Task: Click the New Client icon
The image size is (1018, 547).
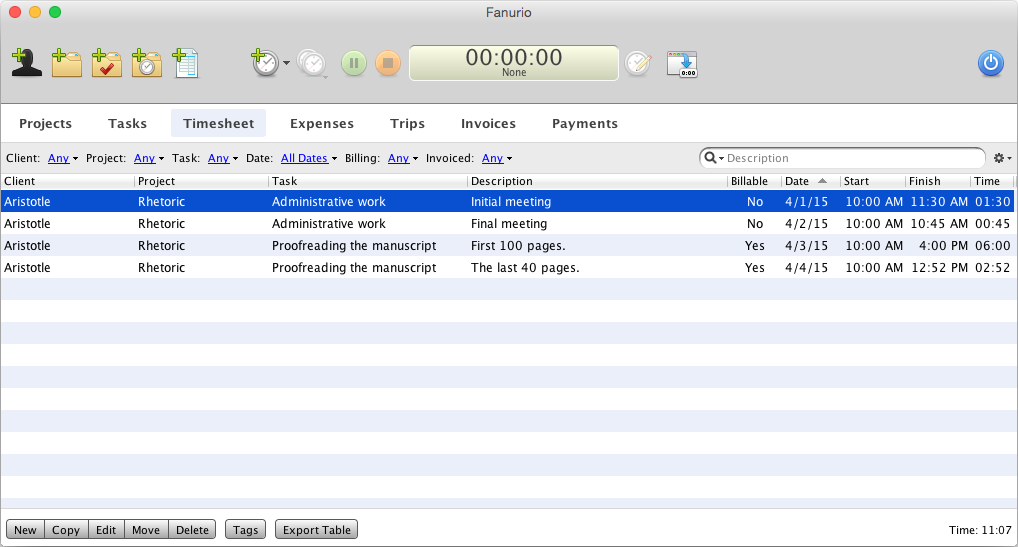Action: 27,63
